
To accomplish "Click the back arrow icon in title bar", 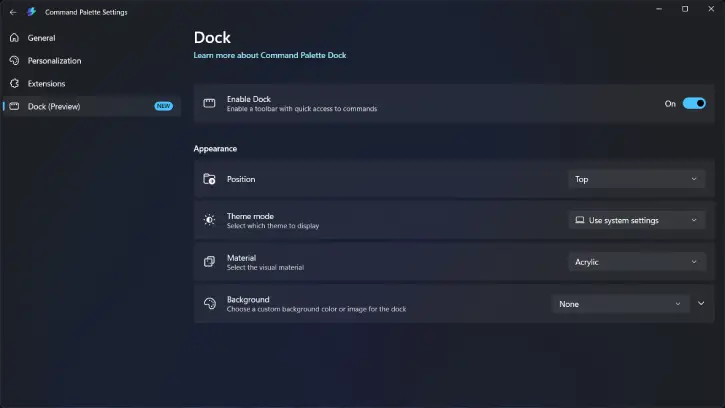I will [13, 12].
